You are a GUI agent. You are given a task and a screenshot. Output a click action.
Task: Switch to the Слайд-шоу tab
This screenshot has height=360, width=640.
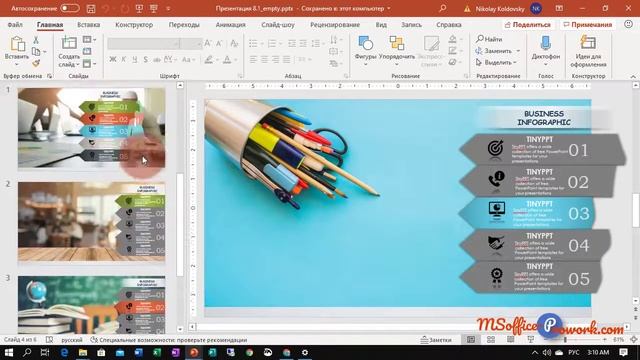point(278,25)
